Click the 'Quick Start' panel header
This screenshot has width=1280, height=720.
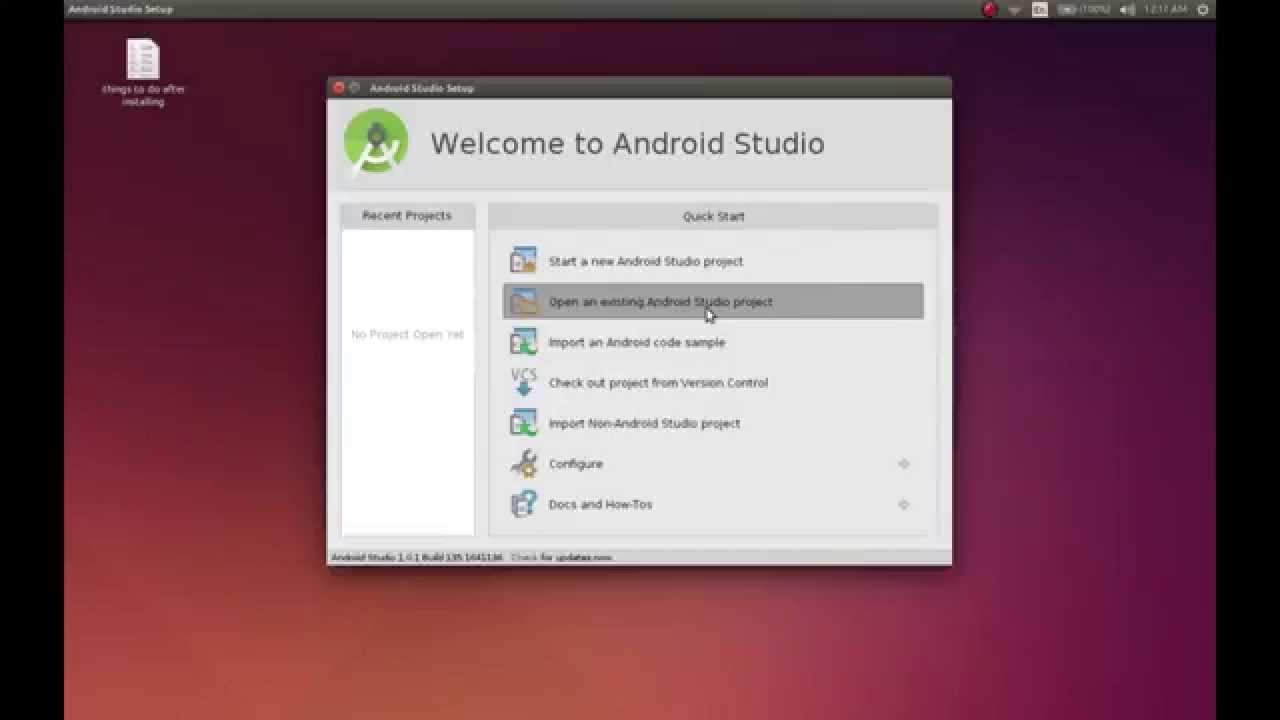[x=713, y=216]
